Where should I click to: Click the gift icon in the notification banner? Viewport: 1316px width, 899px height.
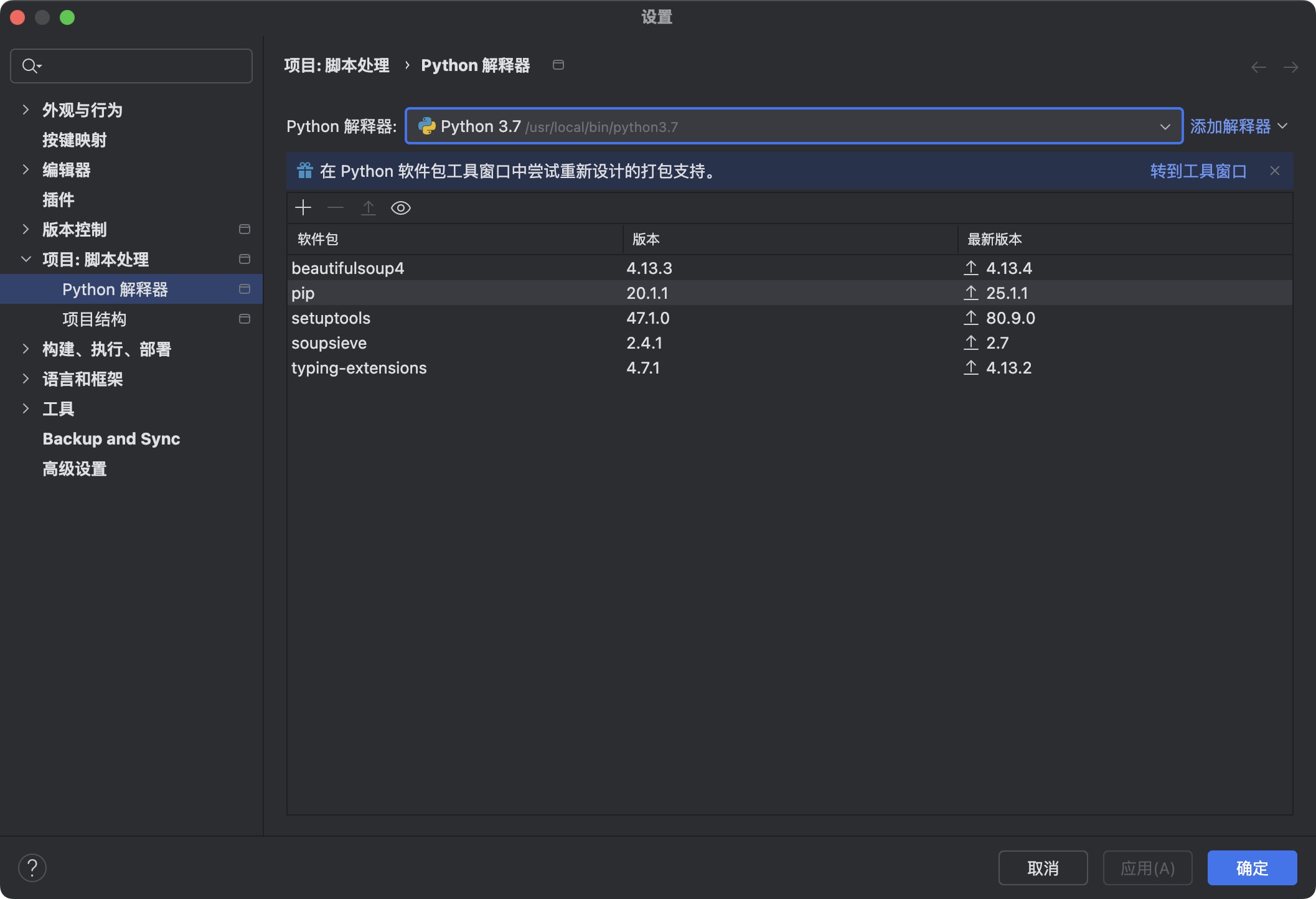[x=304, y=171]
